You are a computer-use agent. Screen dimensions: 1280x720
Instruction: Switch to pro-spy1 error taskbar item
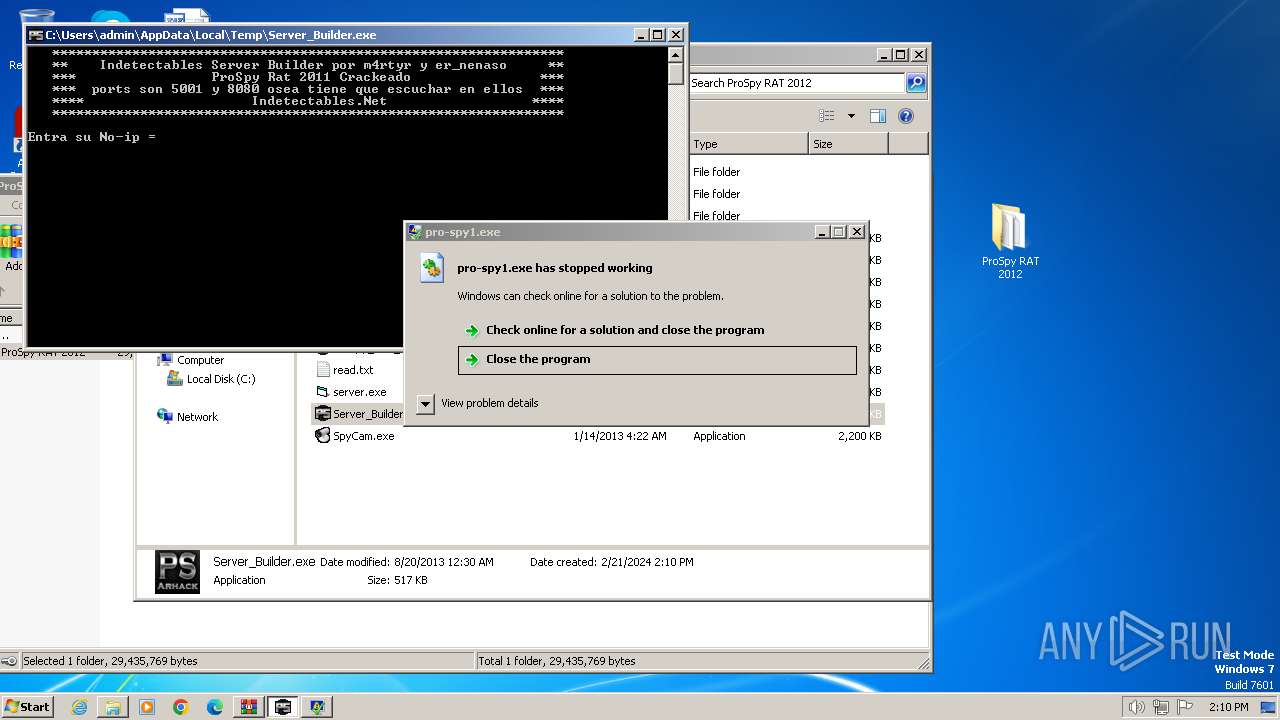pyautogui.click(x=317, y=707)
